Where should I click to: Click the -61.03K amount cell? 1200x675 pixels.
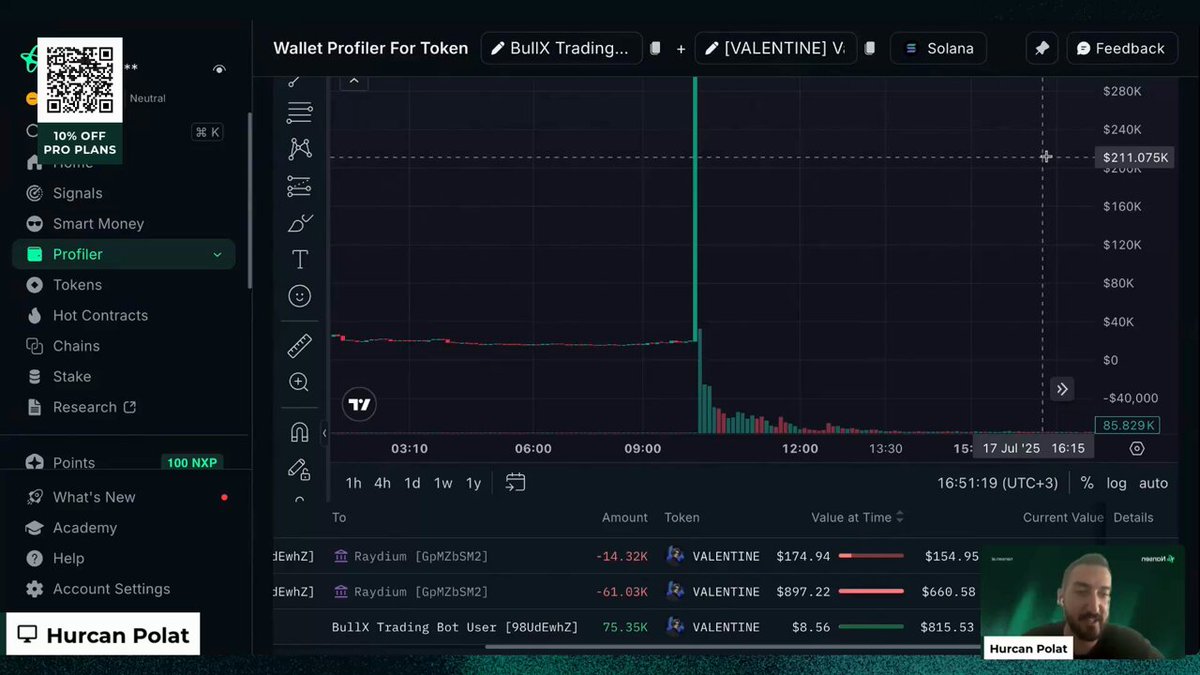pyautogui.click(x=621, y=592)
